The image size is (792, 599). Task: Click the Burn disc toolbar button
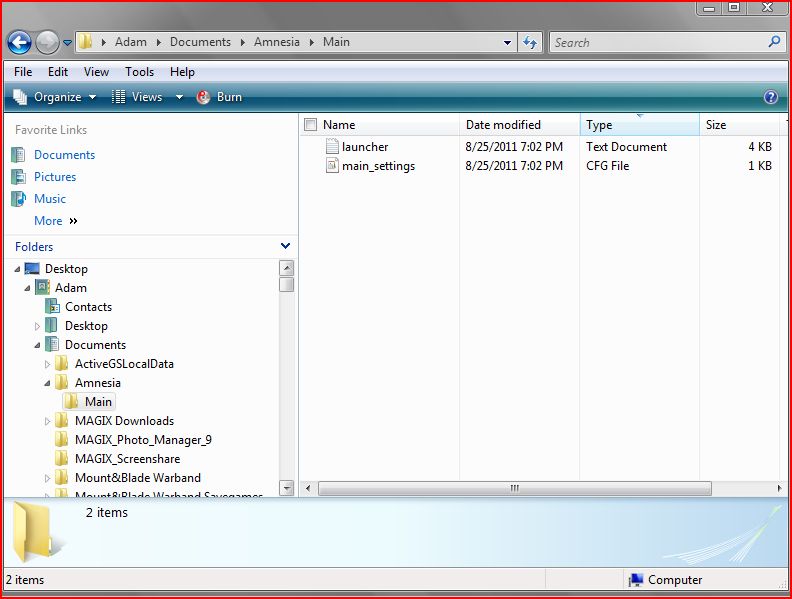[x=219, y=97]
